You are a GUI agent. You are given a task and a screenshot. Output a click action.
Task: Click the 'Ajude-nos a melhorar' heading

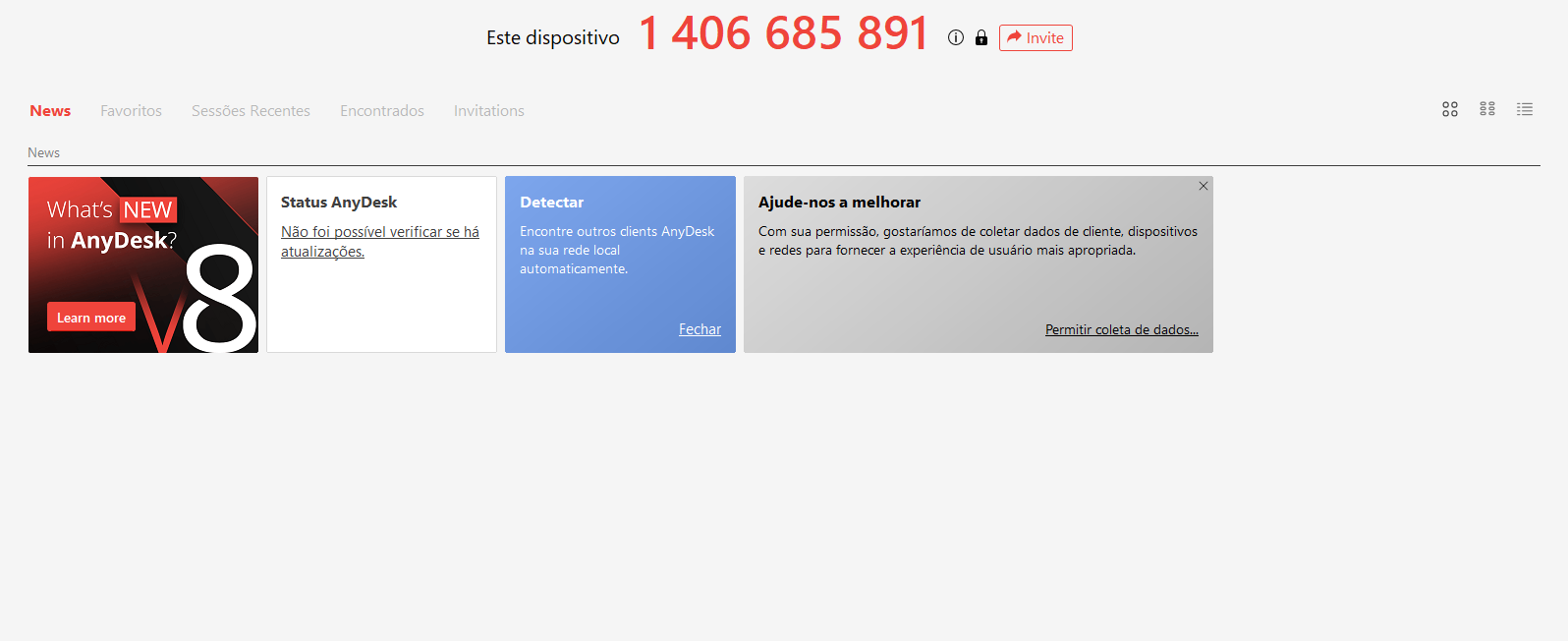839,203
